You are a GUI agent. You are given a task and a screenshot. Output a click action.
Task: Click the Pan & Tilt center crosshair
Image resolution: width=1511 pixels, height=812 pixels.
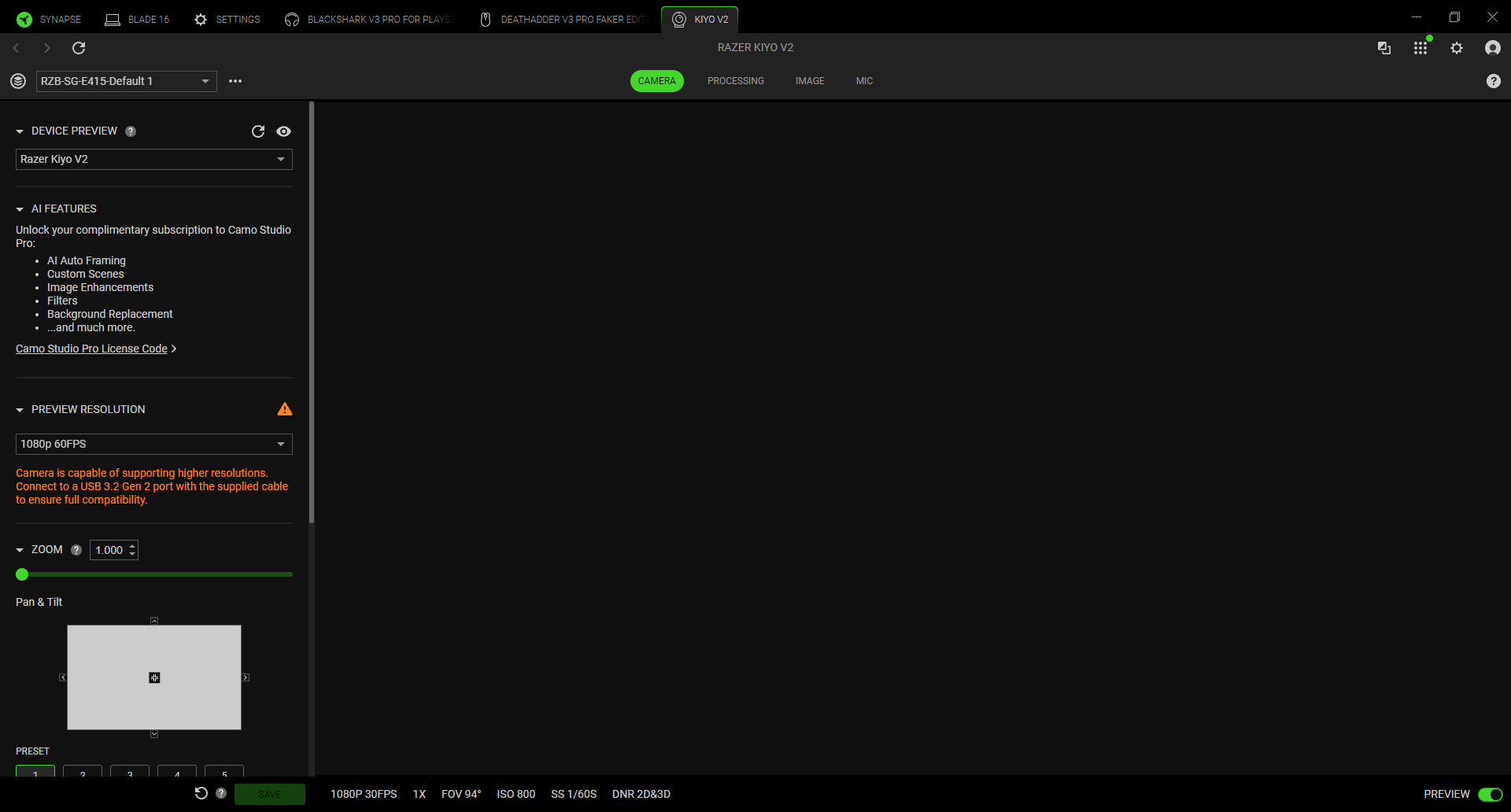click(154, 677)
